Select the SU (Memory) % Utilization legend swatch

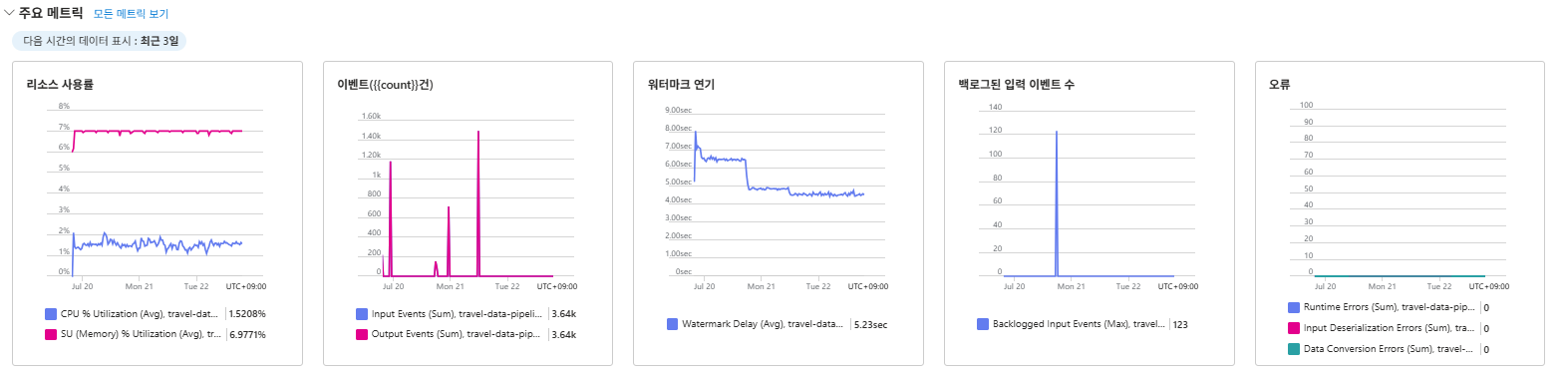click(51, 334)
